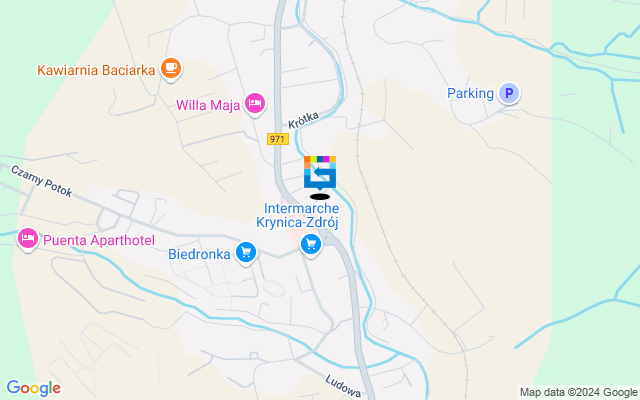Viewport: 640px width, 400px height.
Task: Click the Willa Maja hotel bed icon
Action: (x=255, y=104)
